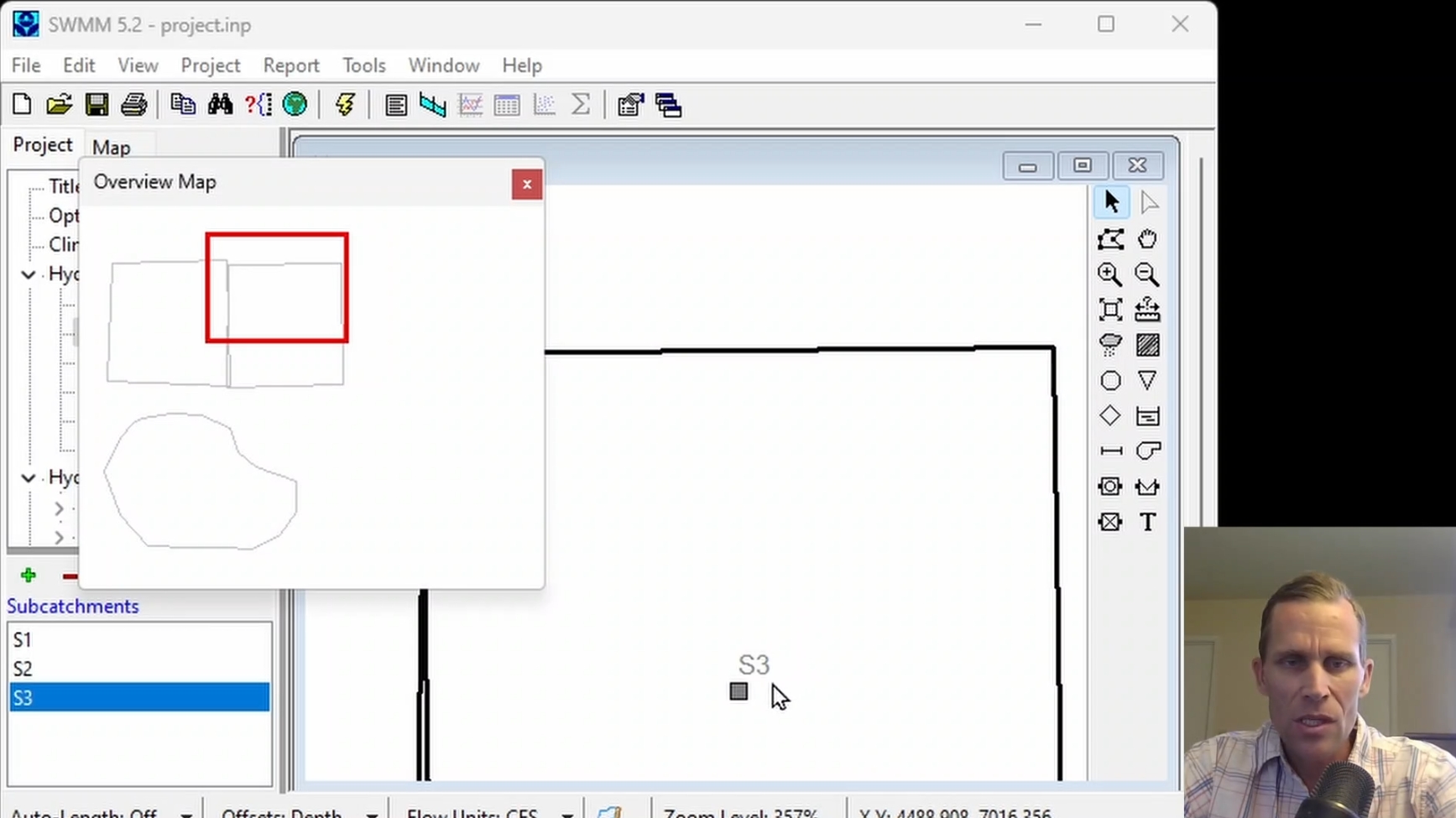
Task: Click the chevron beside the lower Hyd tree node
Action: [x=29, y=477]
